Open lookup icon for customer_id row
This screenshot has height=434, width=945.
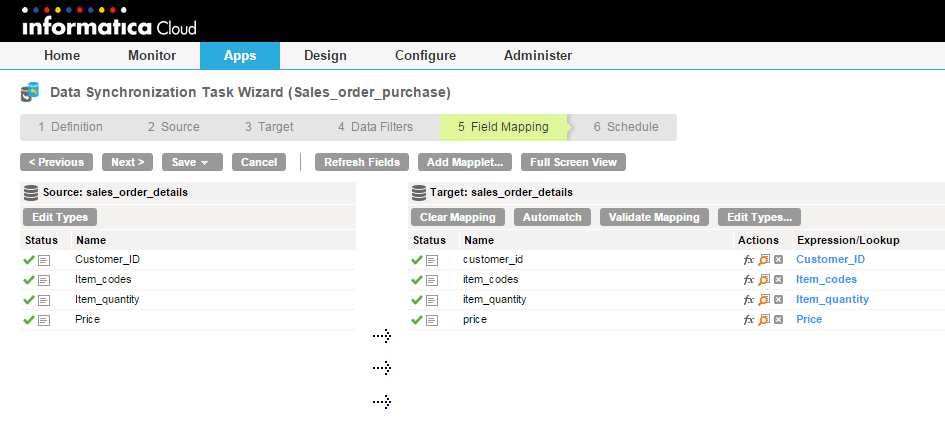[x=764, y=260]
